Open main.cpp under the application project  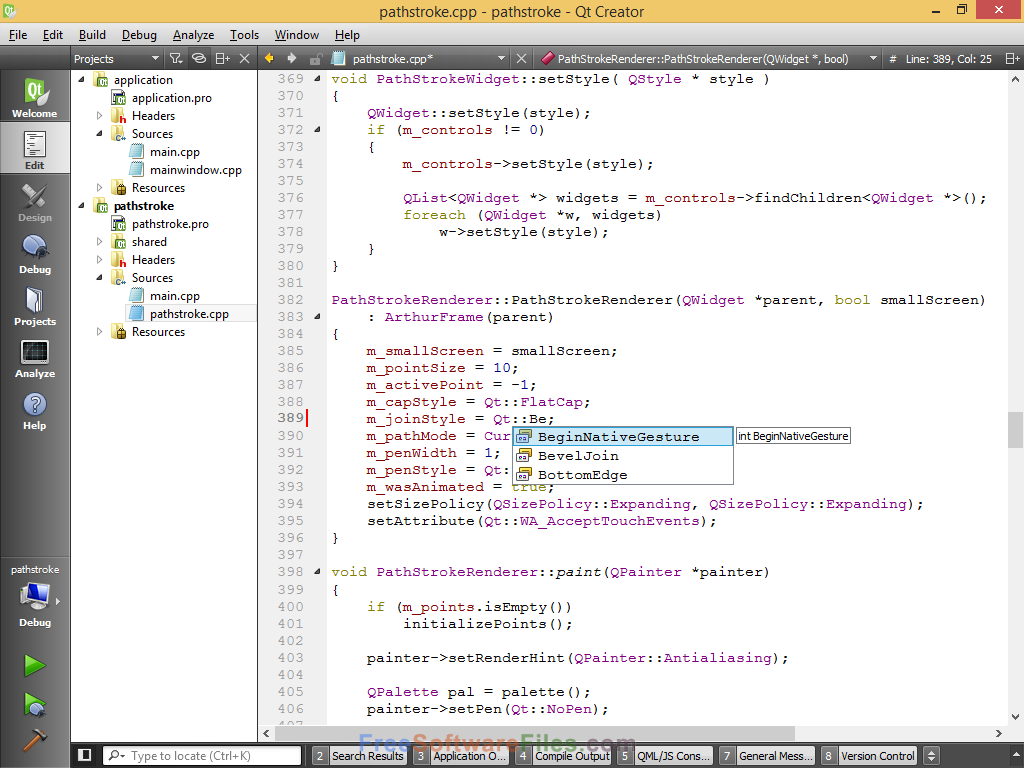click(x=174, y=152)
